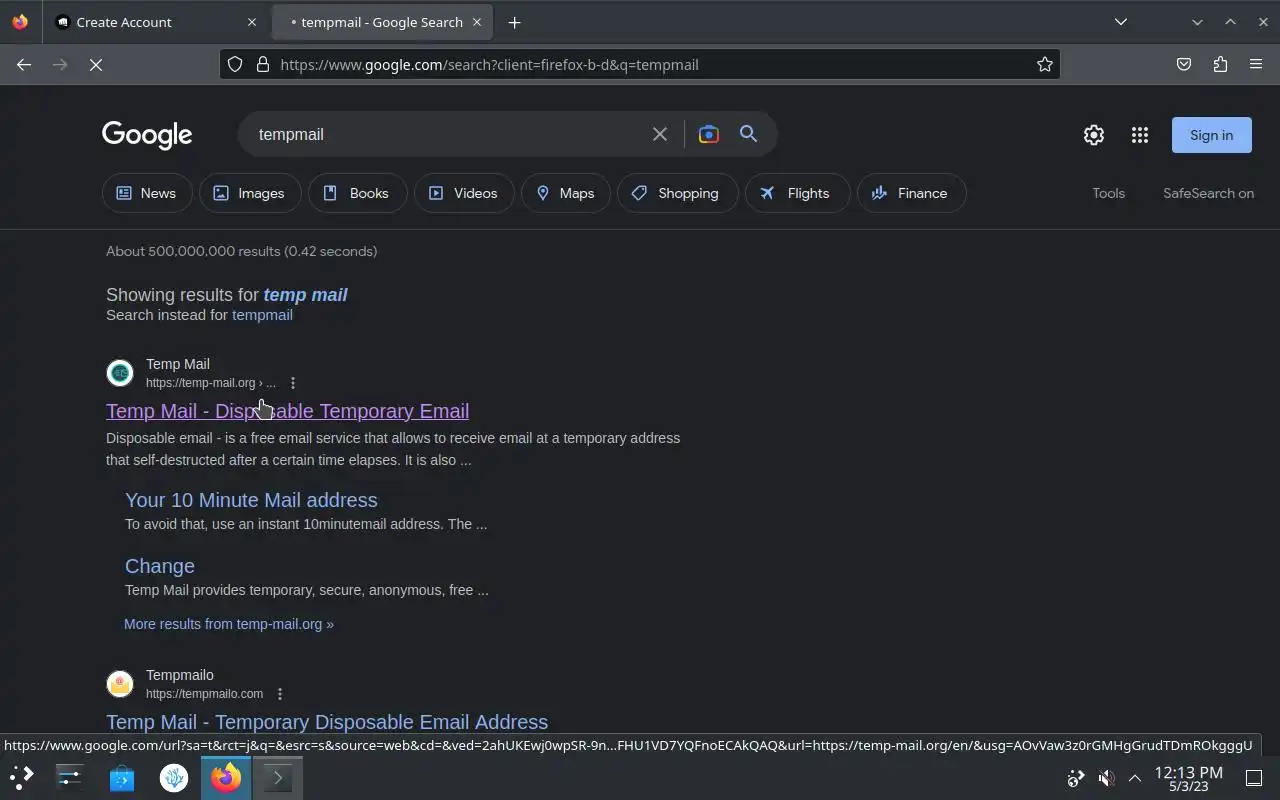This screenshot has height=800, width=1280.
Task: Toggle the muted audio volume icon
Action: coord(1106,778)
